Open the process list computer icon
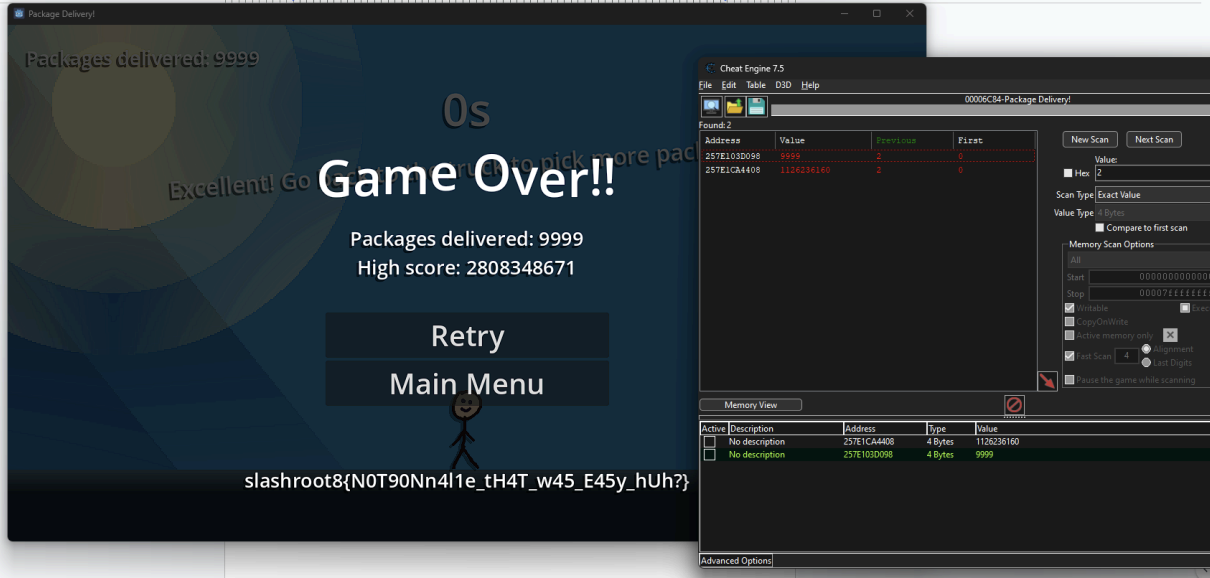This screenshot has height=578, width=1210. [711, 107]
